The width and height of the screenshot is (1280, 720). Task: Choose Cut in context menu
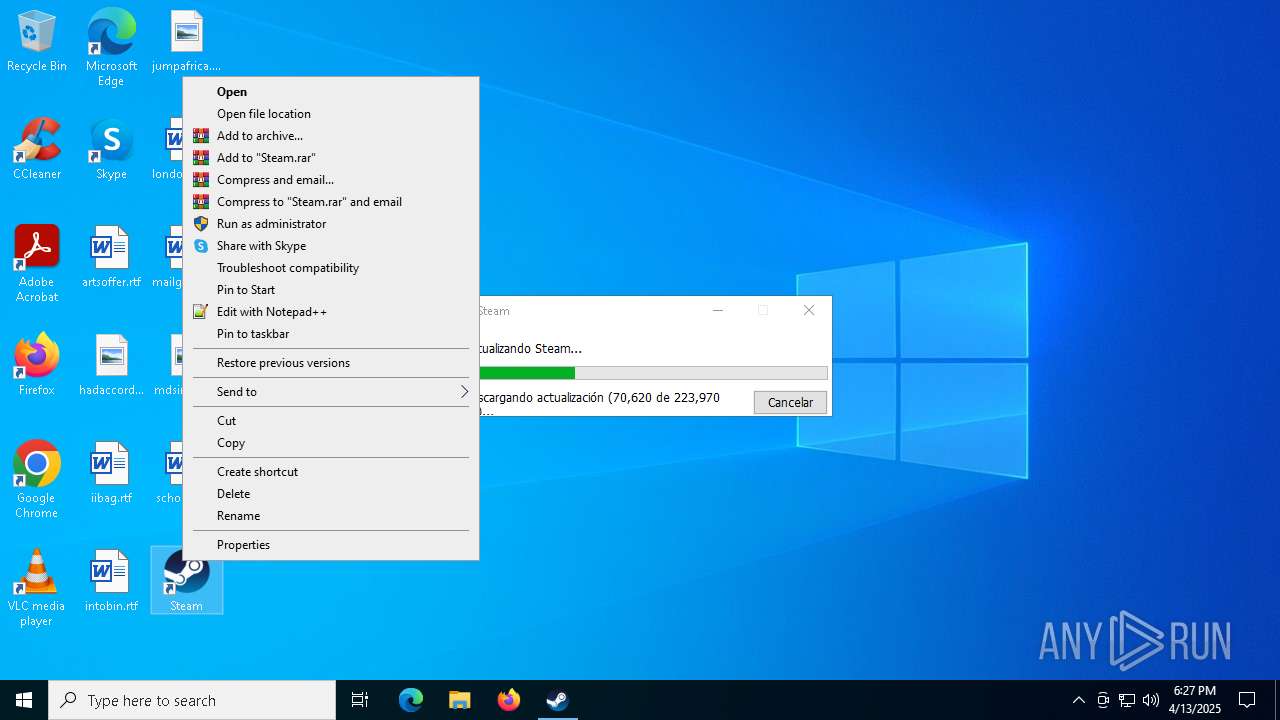[331, 421]
